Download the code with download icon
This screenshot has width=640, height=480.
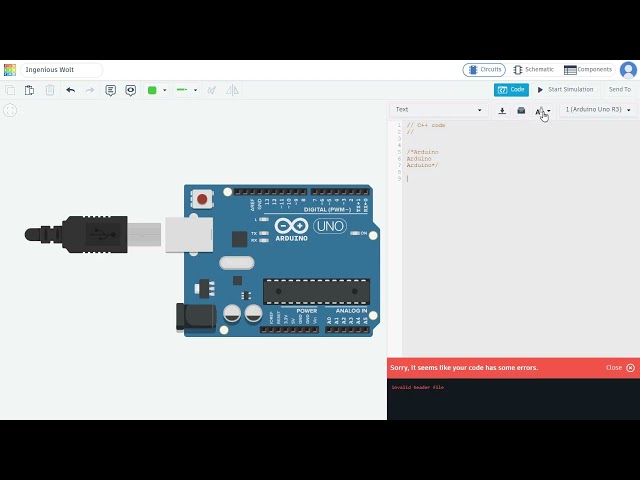coord(502,111)
